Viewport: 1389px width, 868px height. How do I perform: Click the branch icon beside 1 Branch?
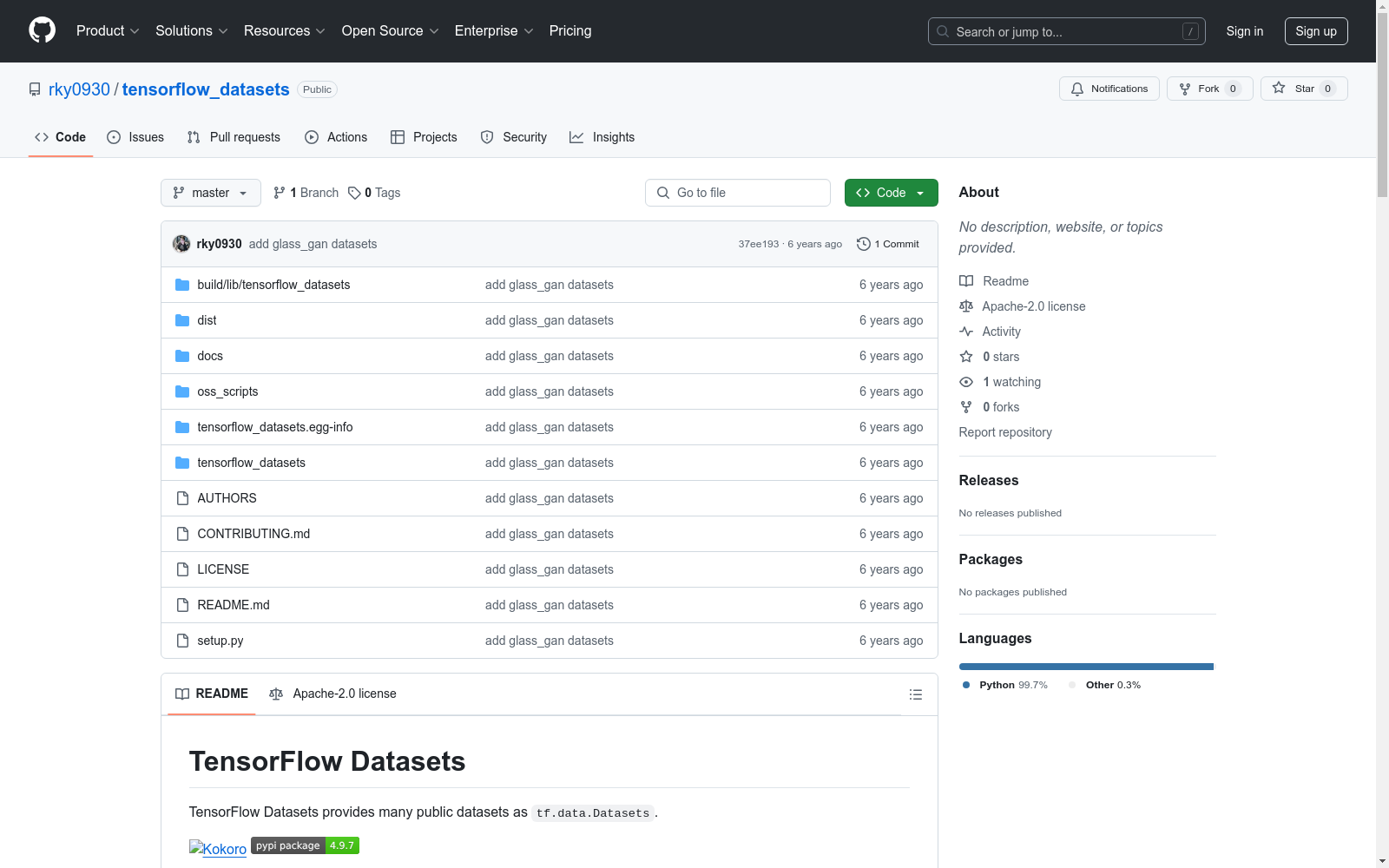tap(280, 193)
